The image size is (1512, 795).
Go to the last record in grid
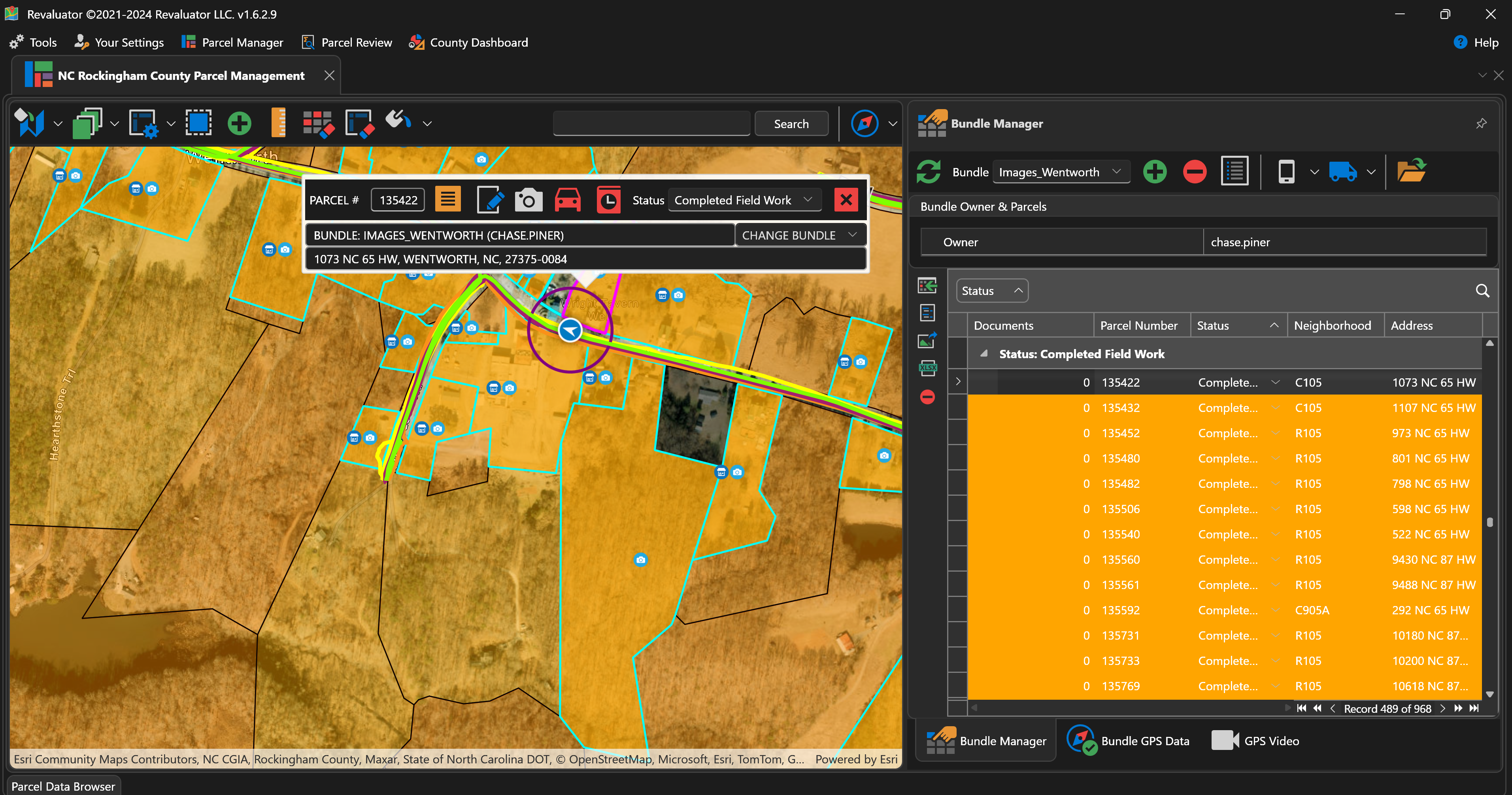1473,708
